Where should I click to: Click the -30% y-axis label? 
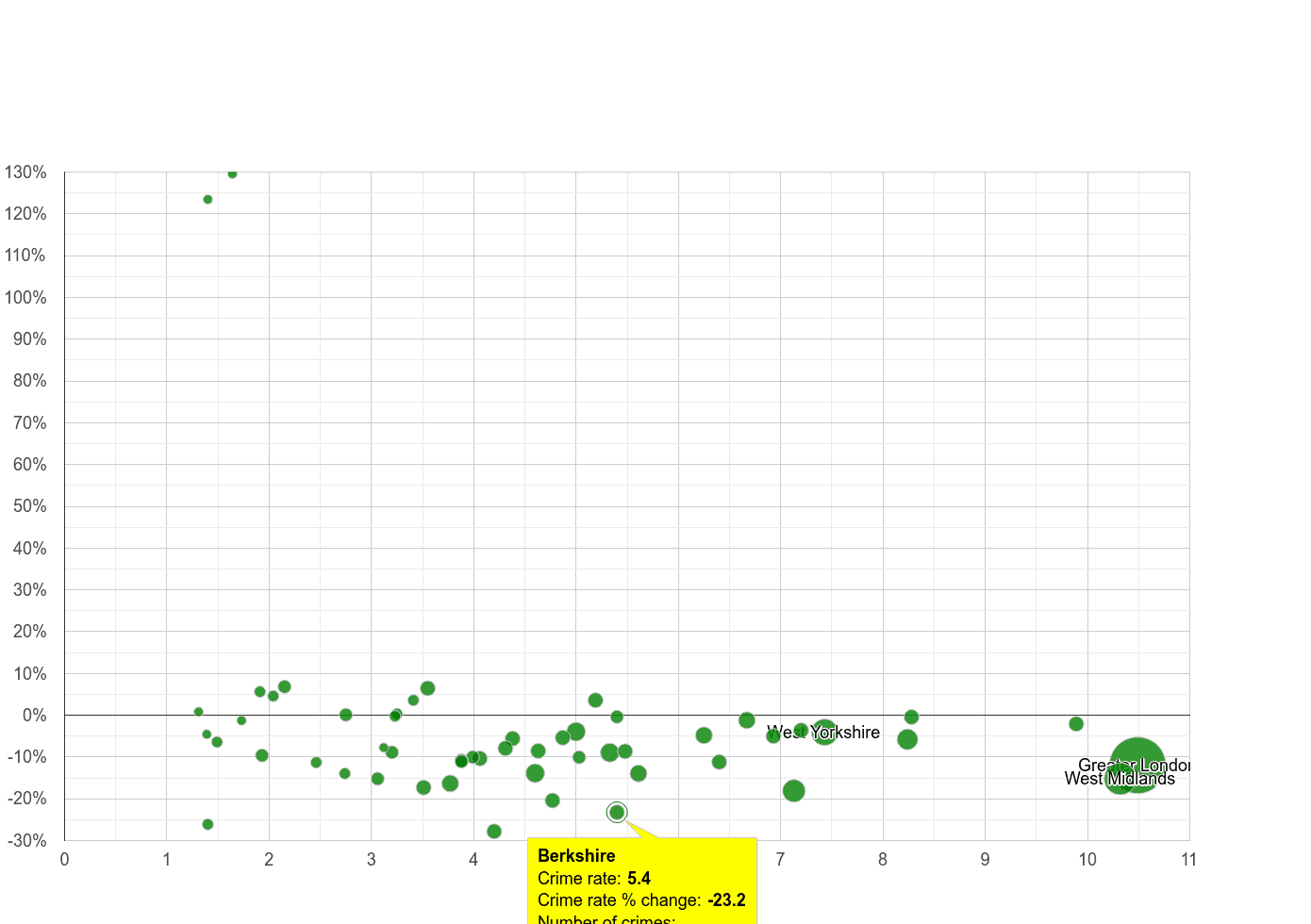click(25, 841)
